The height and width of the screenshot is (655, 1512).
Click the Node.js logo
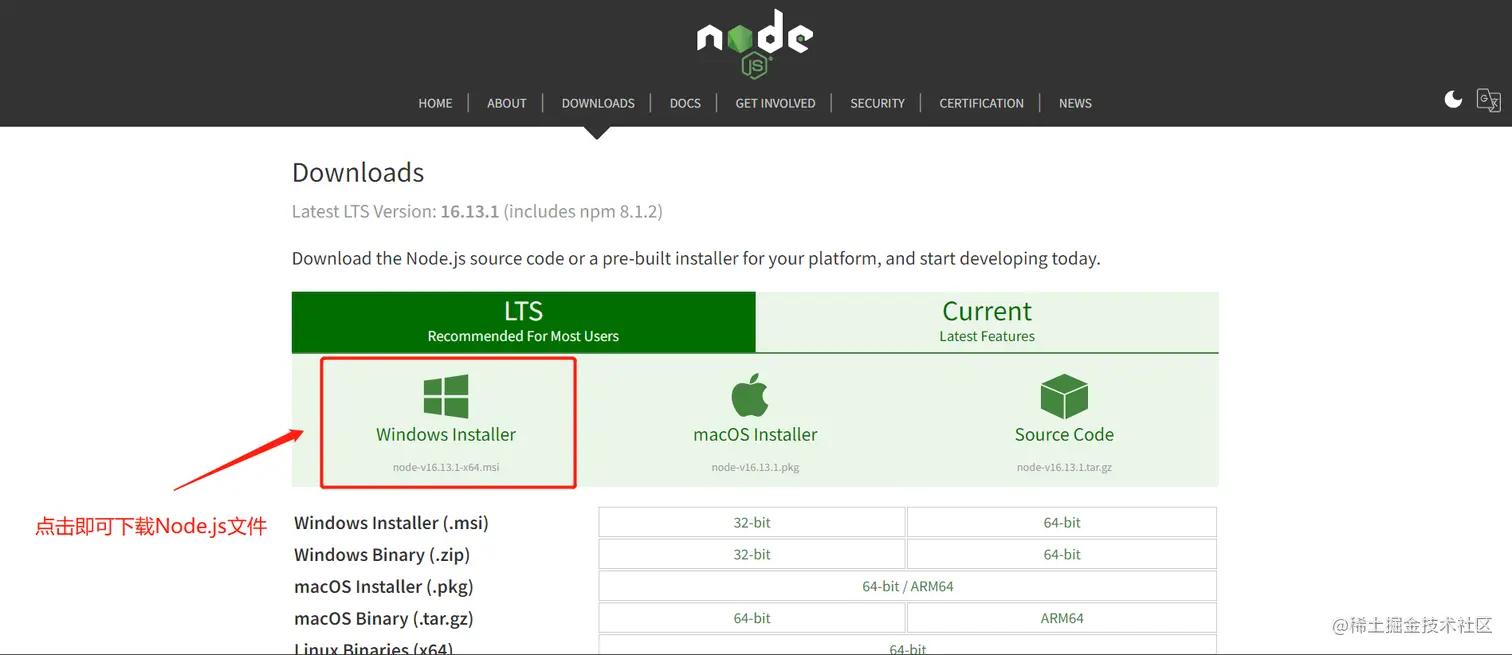[755, 43]
